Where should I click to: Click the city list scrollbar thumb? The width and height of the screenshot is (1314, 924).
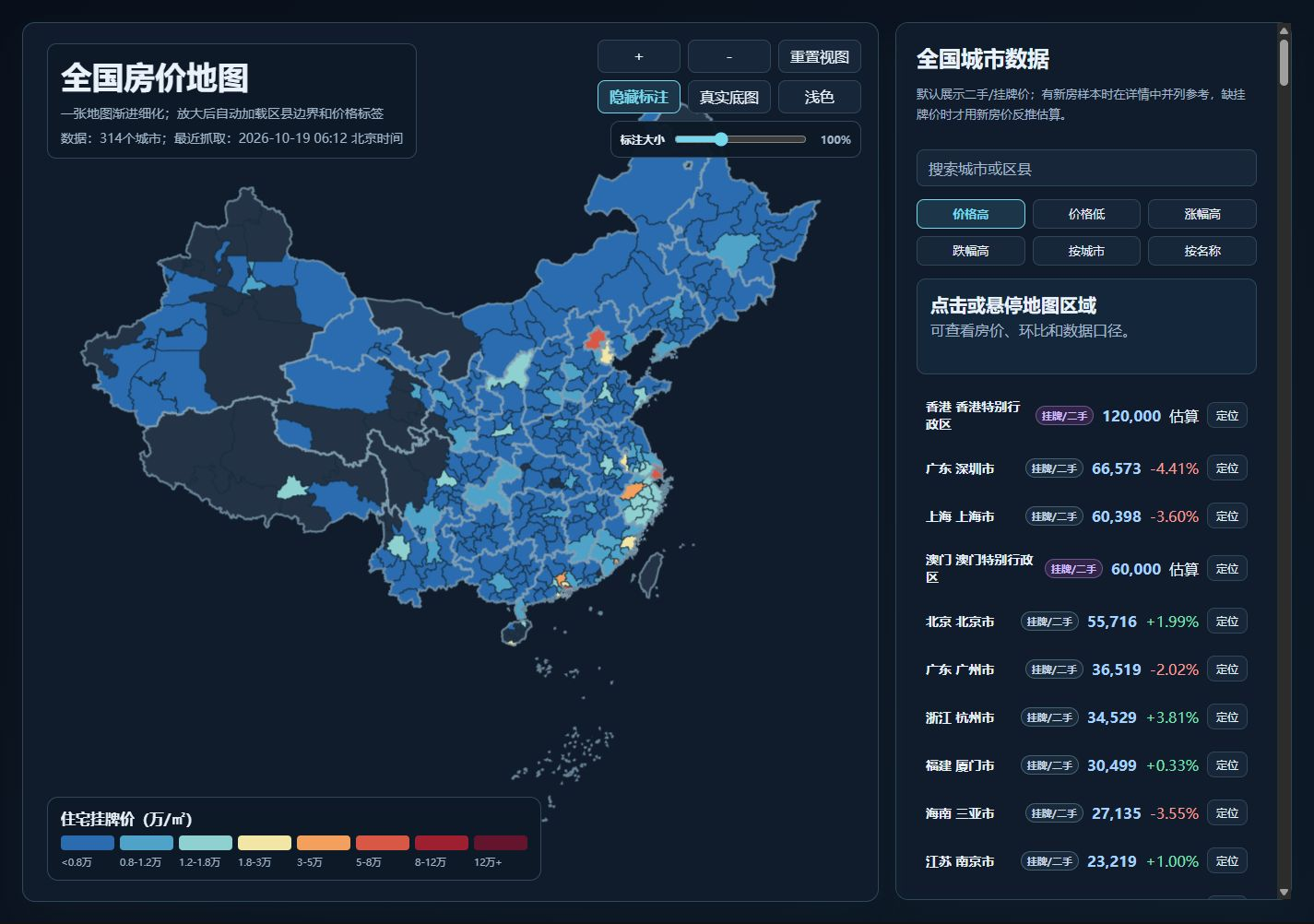pyautogui.click(x=1284, y=63)
